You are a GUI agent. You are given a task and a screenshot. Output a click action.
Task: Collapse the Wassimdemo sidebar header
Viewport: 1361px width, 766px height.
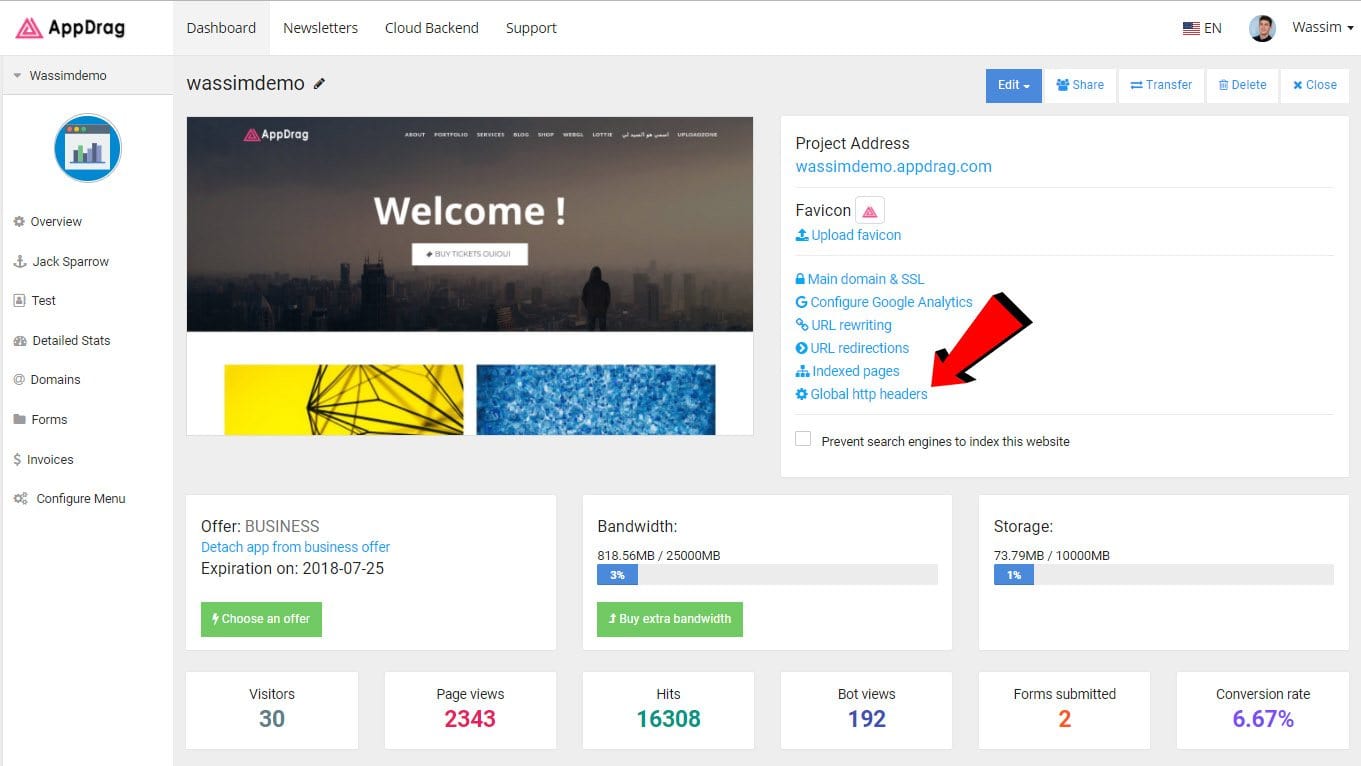[x=88, y=76]
